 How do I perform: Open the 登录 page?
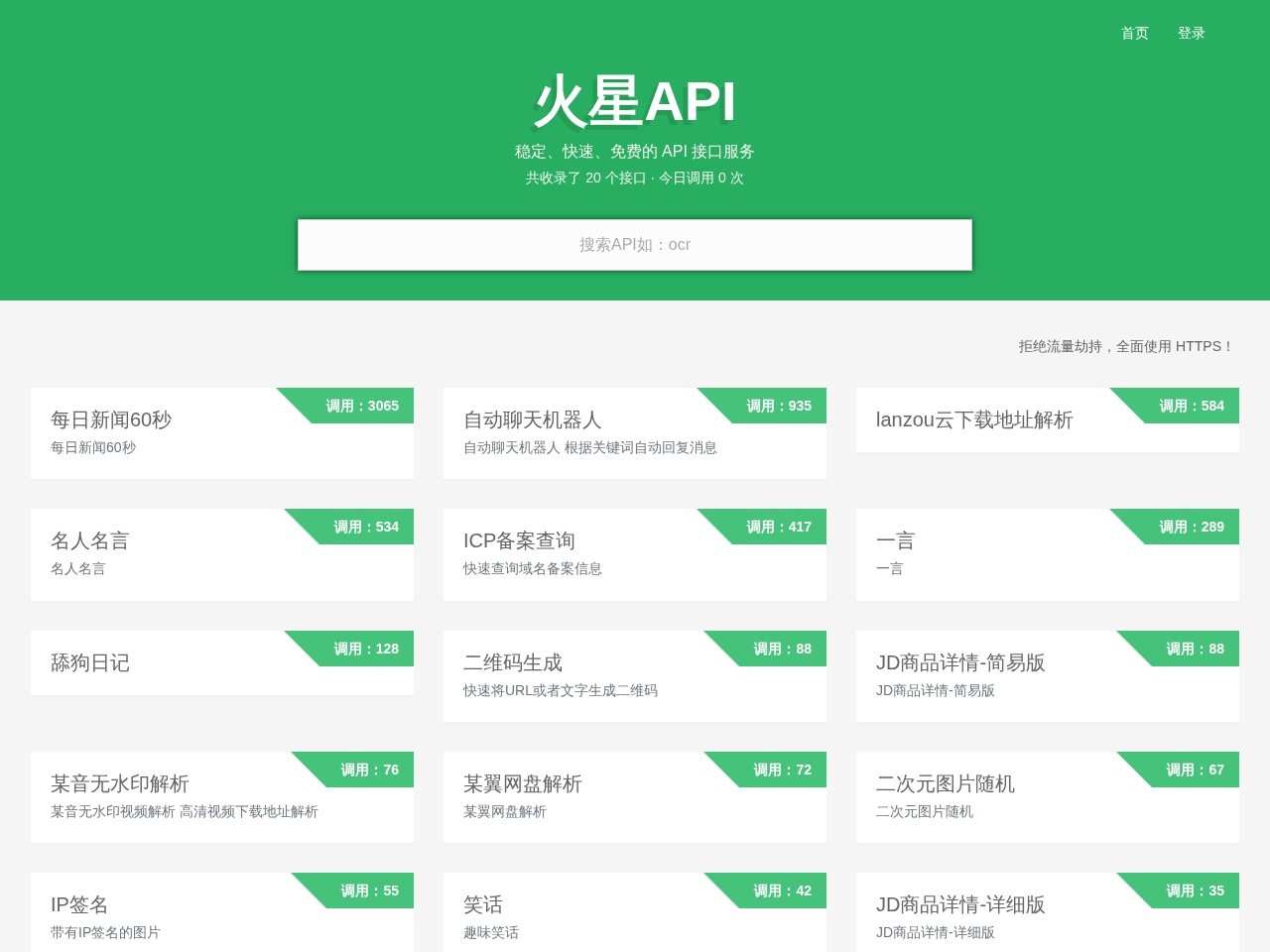click(x=1191, y=33)
